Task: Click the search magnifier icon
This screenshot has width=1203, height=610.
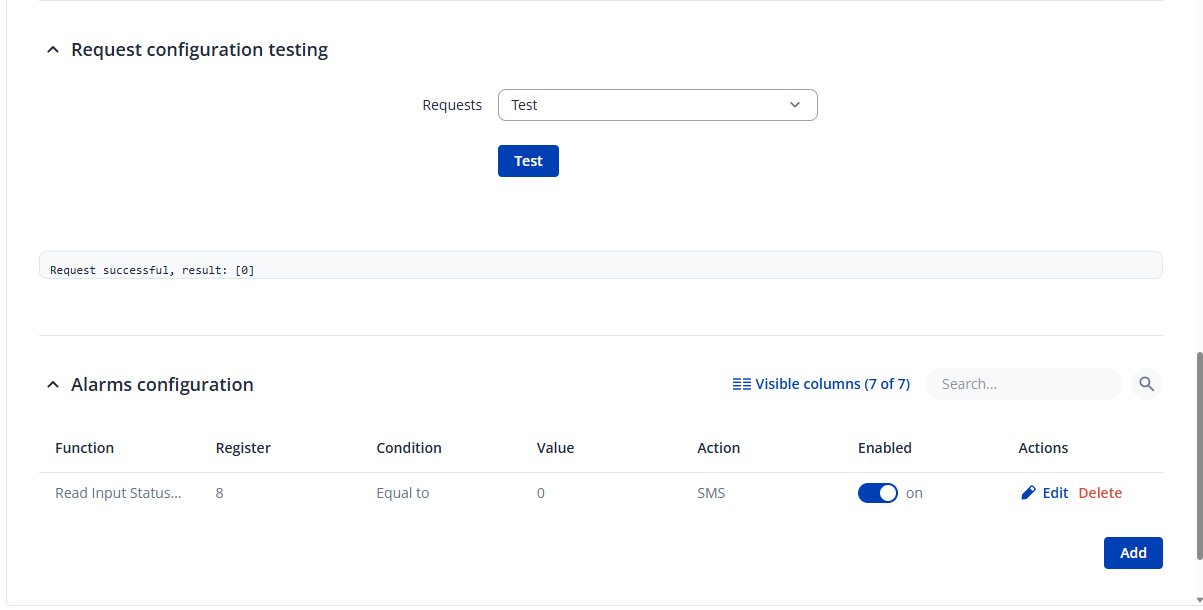Action: point(1147,384)
